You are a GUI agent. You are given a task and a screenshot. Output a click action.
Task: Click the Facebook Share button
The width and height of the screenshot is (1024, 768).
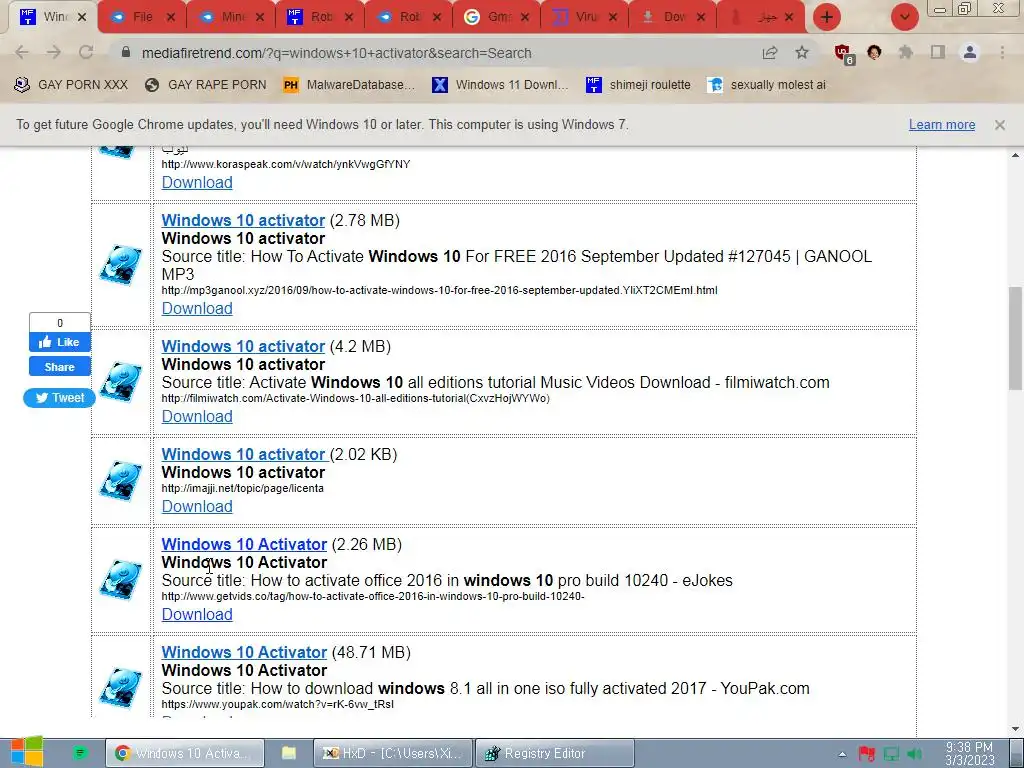coord(59,367)
